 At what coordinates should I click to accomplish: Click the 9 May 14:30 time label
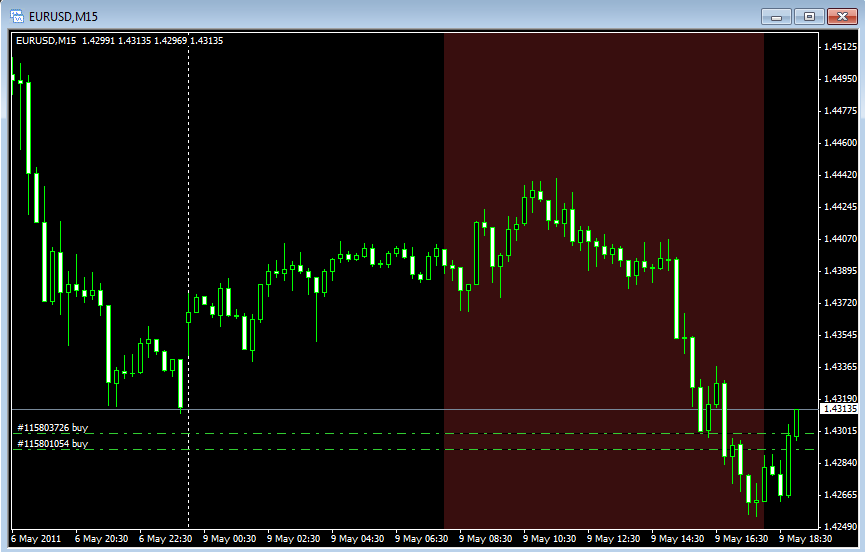coord(677,539)
